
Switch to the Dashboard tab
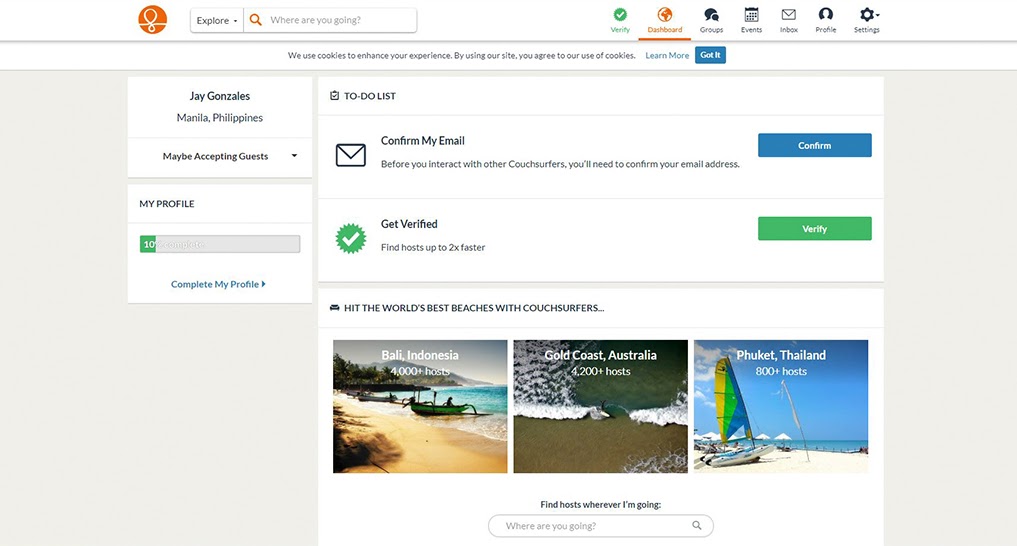665,21
